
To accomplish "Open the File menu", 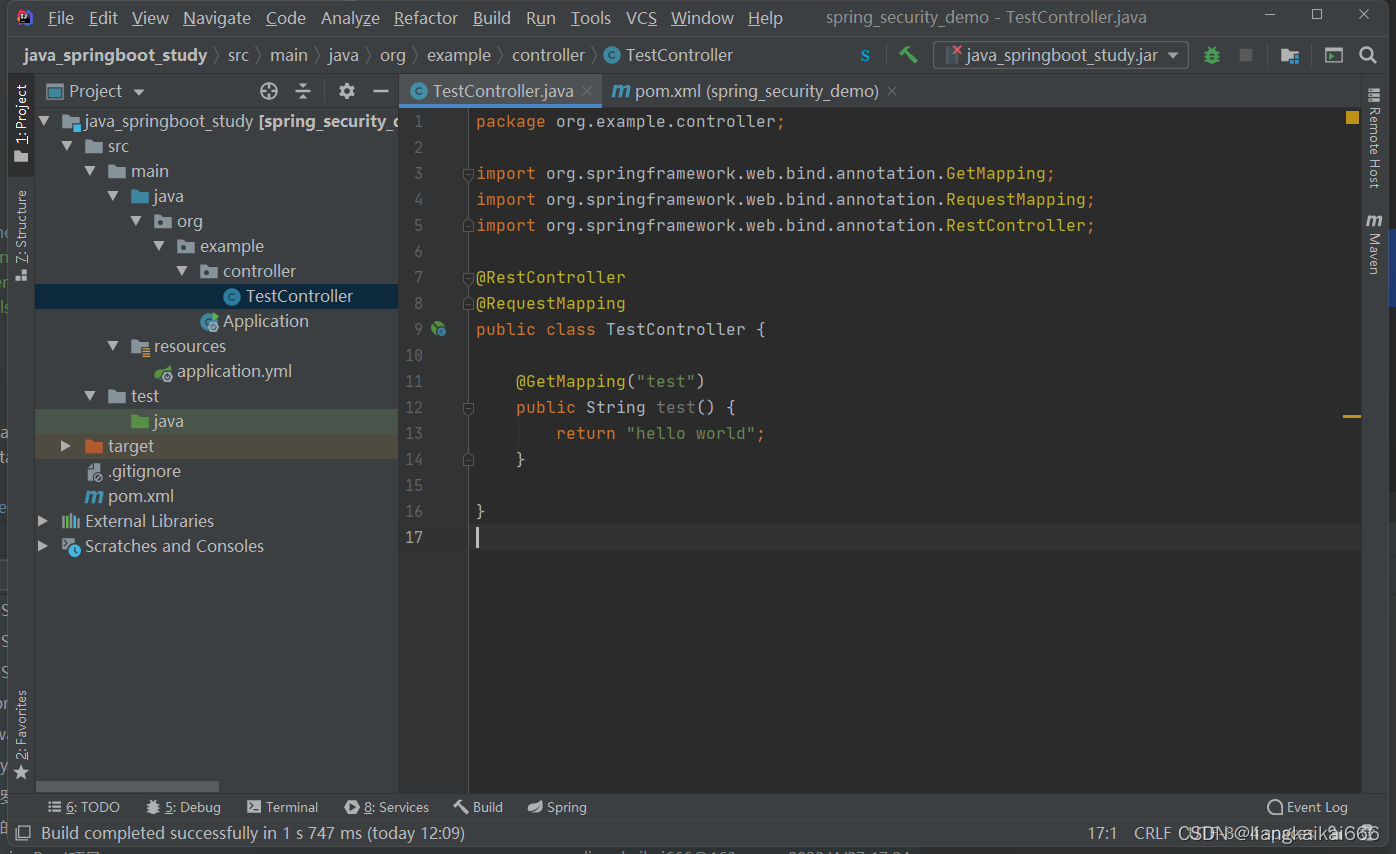I will (60, 18).
